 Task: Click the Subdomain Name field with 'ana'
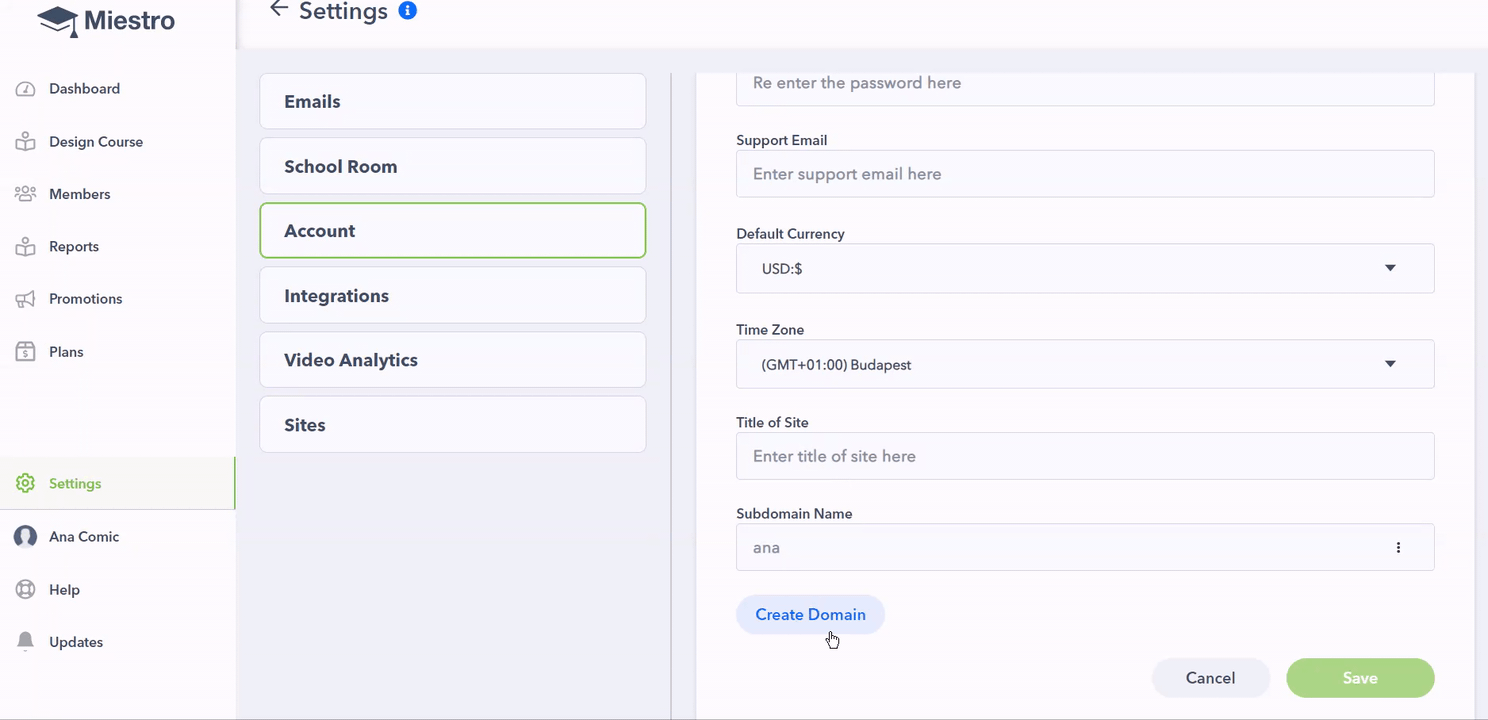pos(1085,548)
